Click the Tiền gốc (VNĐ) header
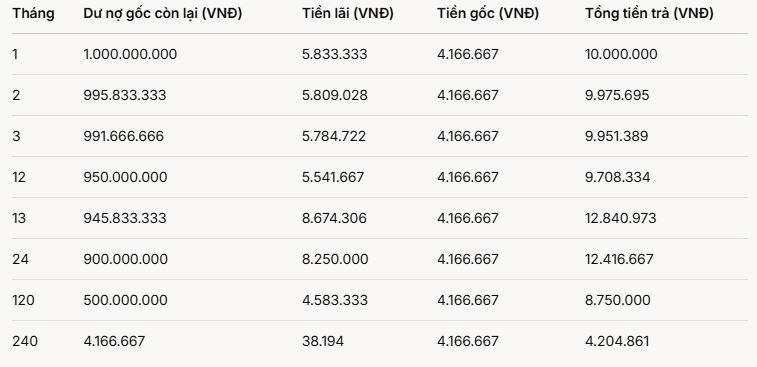This screenshot has height=367, width=757. [488, 14]
